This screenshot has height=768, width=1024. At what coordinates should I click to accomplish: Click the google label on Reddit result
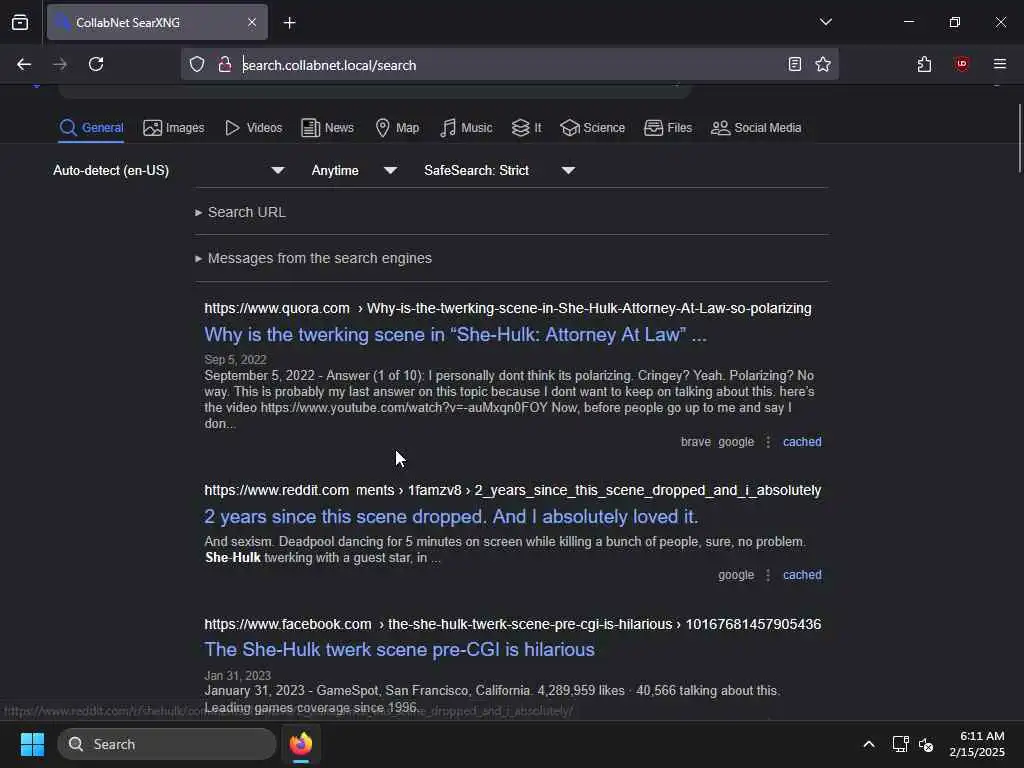pyautogui.click(x=736, y=575)
